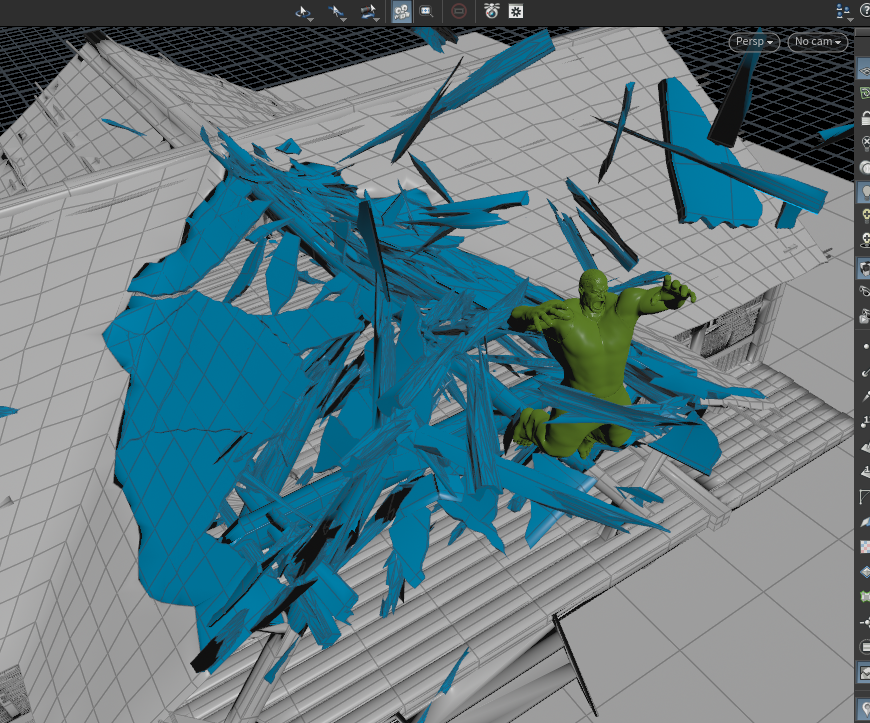Select the highlighted normal lighting bulb

[x=864, y=191]
